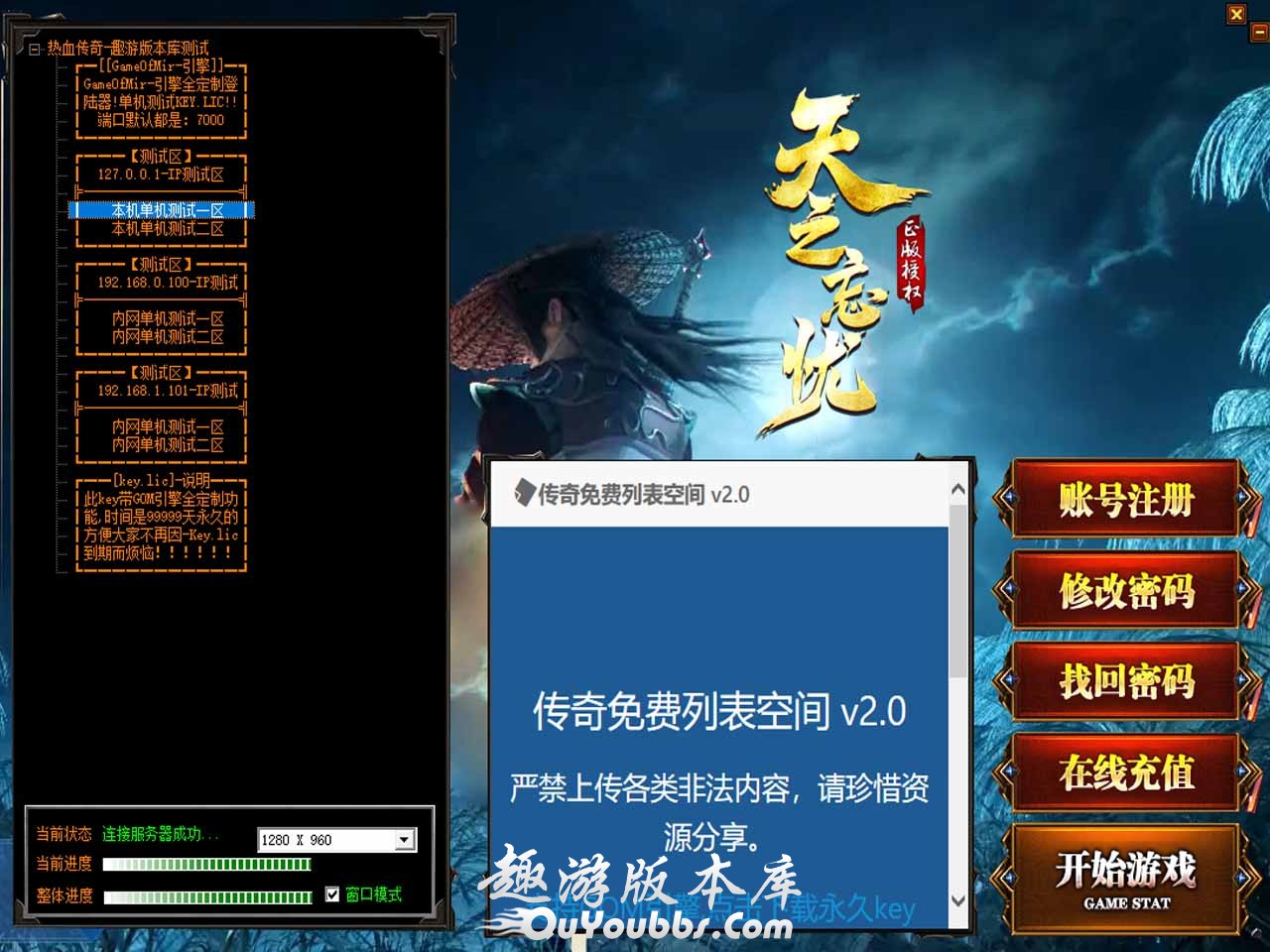1270x952 pixels.
Task: Click scrollbar up arrow in web panel
Action: click(957, 489)
